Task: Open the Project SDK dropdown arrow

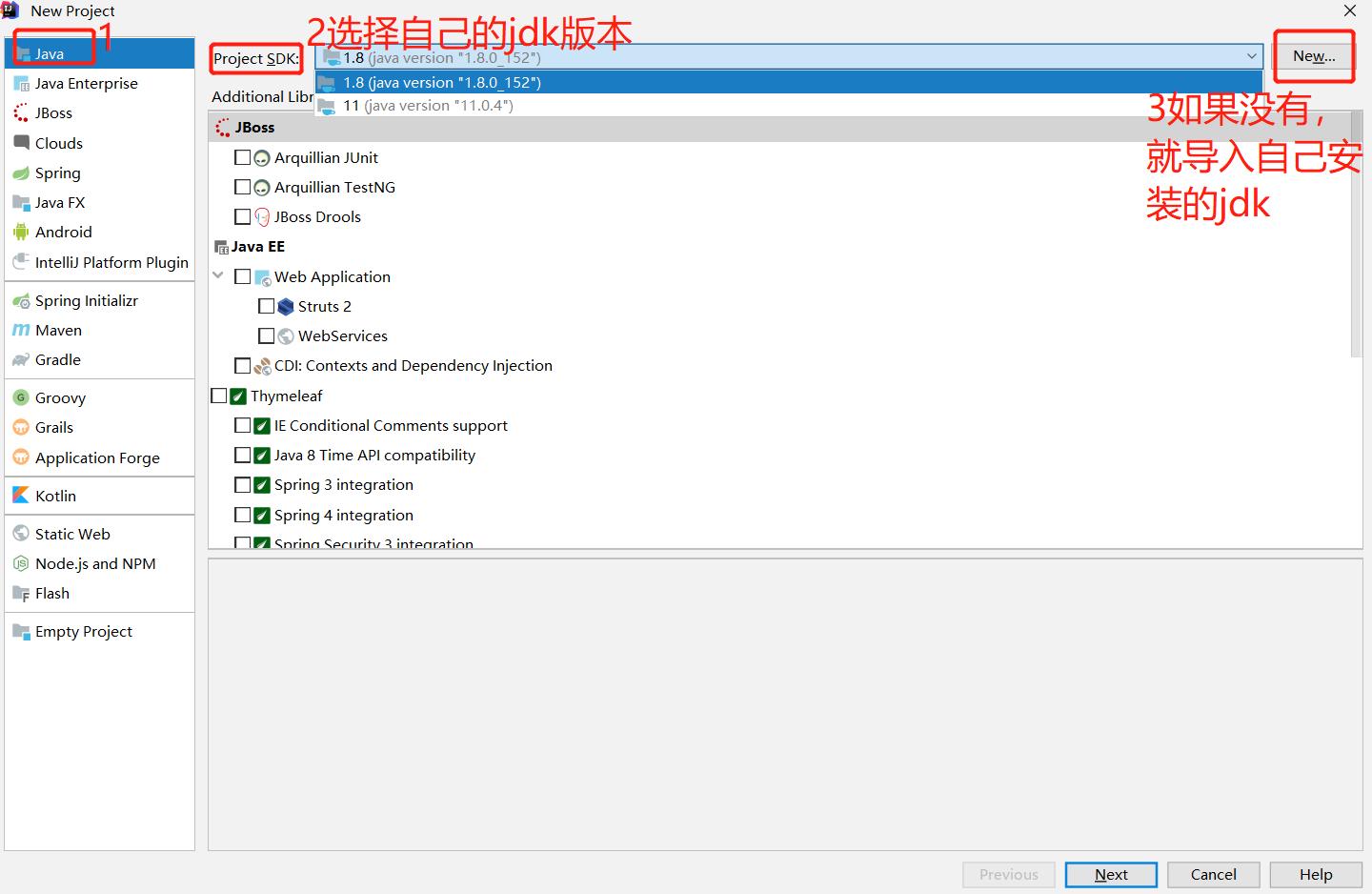Action: 1252,57
